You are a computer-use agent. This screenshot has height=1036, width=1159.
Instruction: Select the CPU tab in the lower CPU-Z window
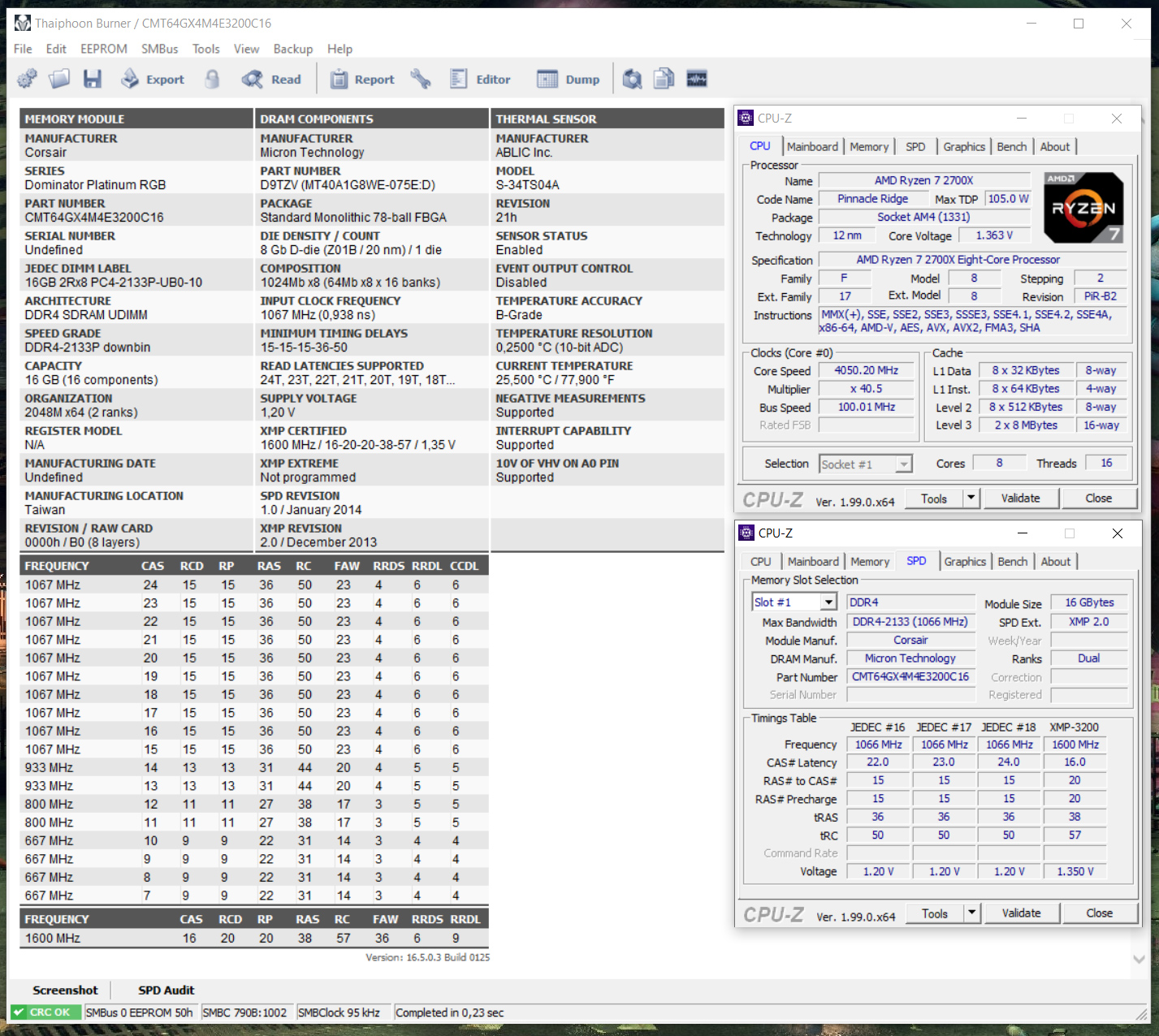tap(761, 562)
